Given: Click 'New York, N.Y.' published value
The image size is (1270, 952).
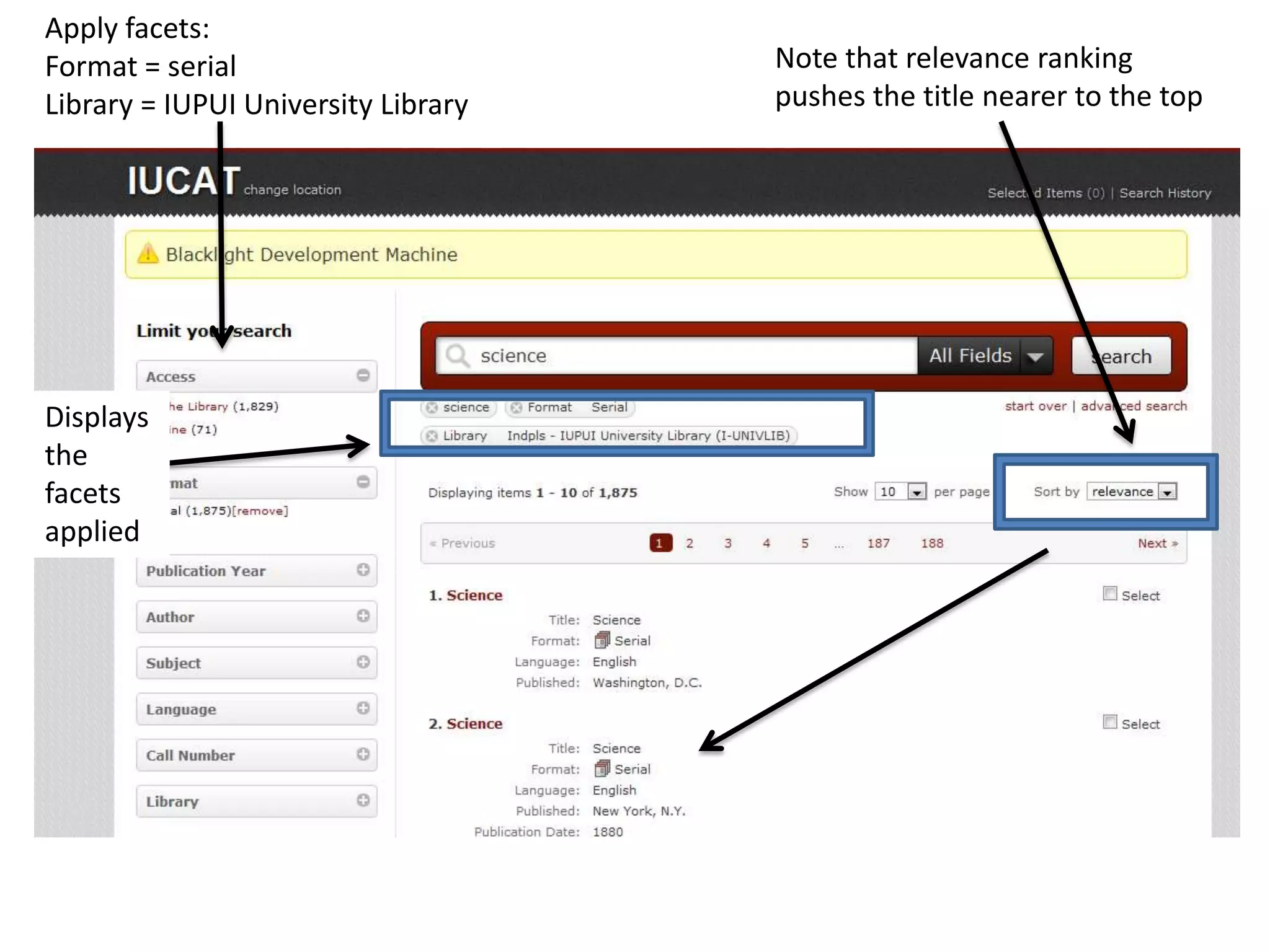Looking at the screenshot, I should [639, 811].
